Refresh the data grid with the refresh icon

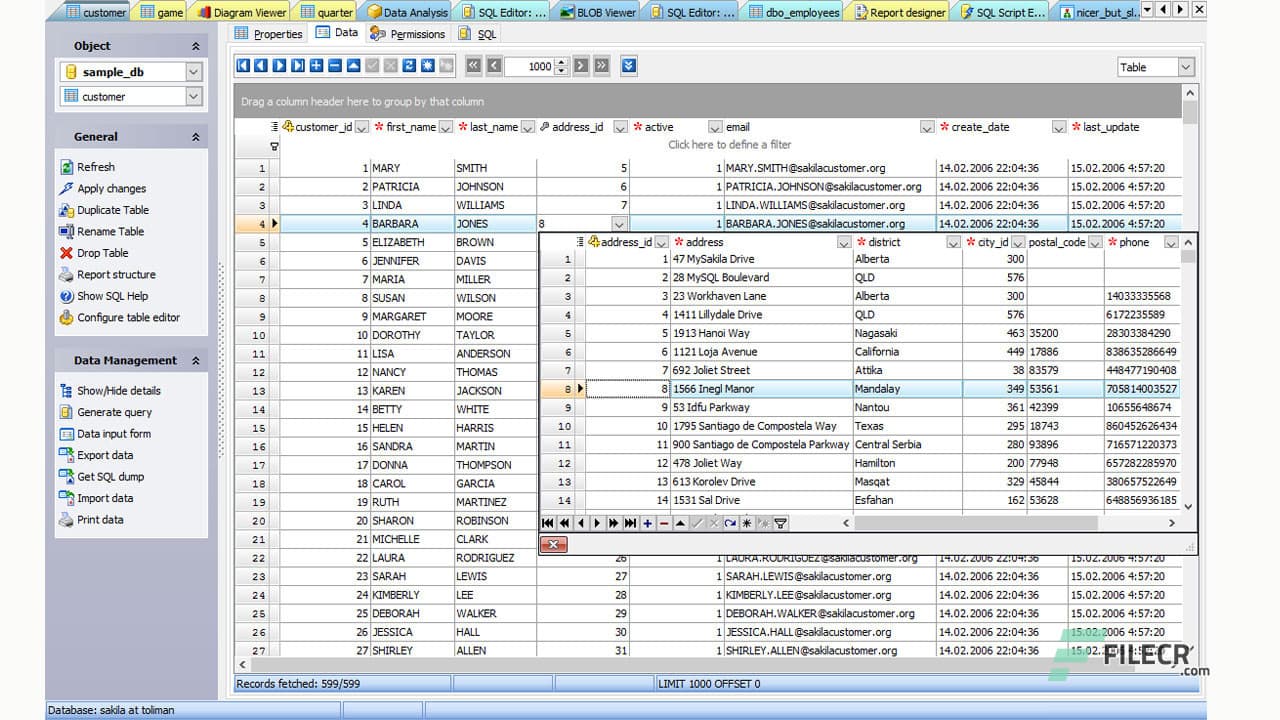411,66
